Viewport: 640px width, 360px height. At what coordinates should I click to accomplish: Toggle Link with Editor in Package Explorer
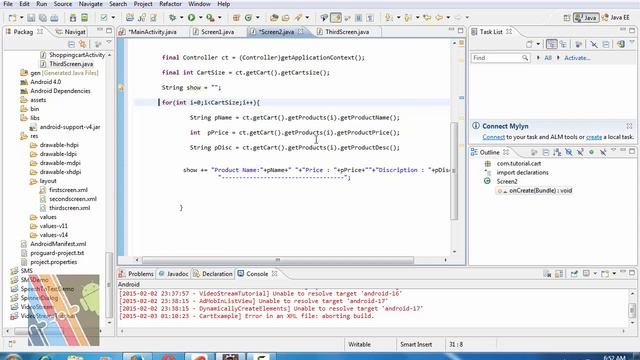(83, 44)
